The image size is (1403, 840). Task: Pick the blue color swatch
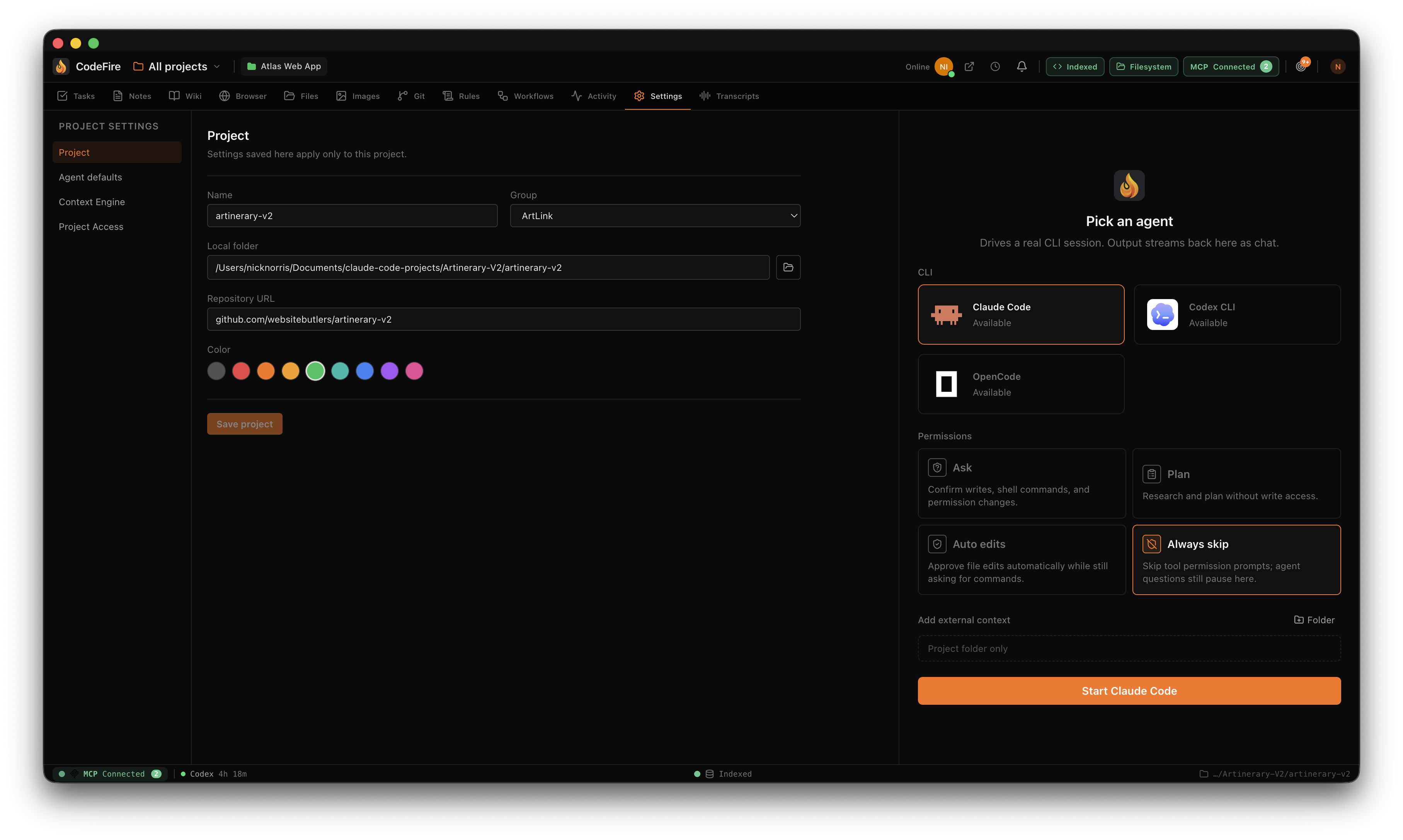(364, 371)
